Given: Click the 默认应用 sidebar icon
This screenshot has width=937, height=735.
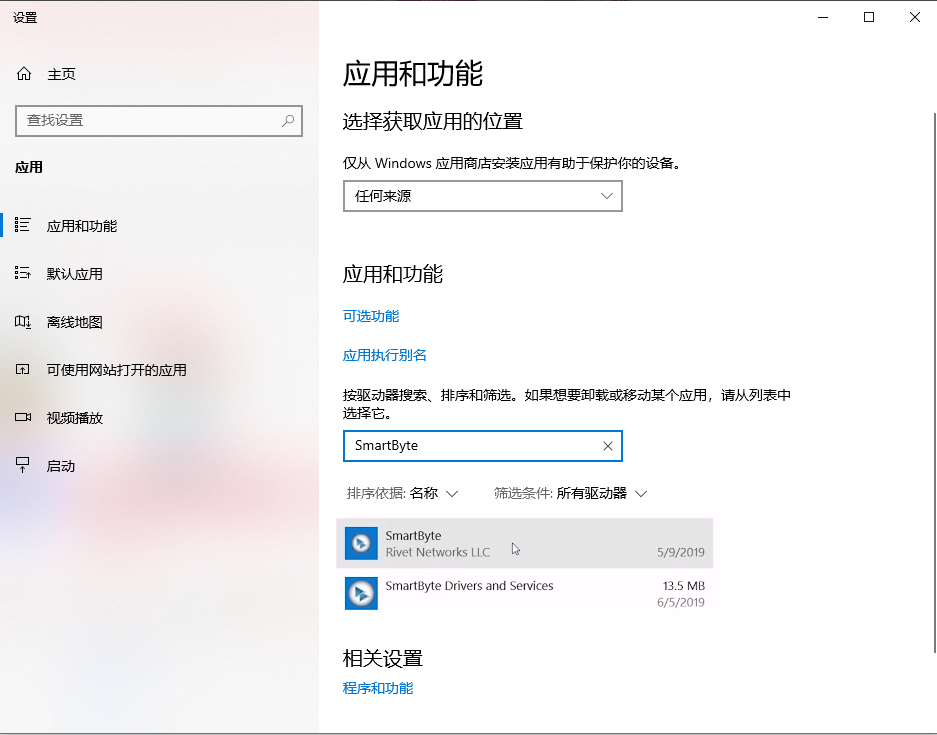Looking at the screenshot, I should 23,273.
